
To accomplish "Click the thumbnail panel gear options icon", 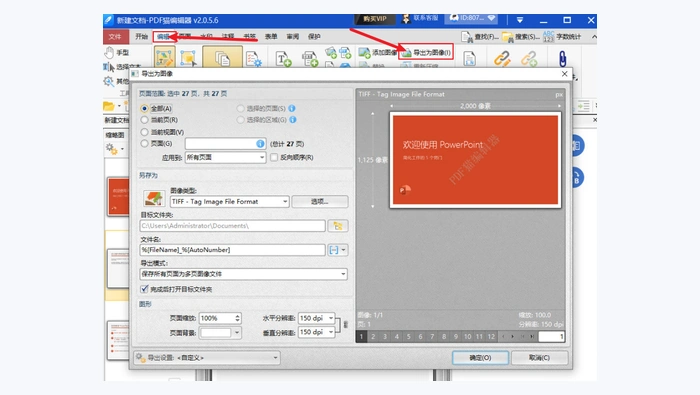I will pos(112,149).
